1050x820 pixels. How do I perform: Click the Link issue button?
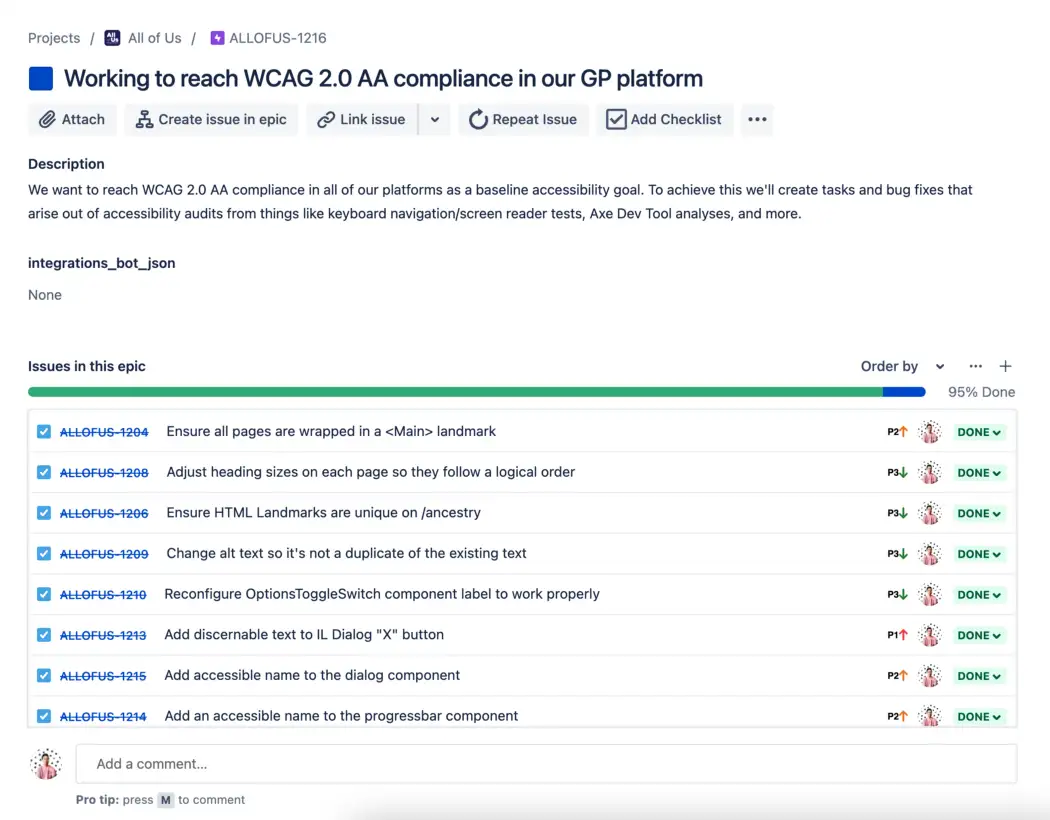click(x=362, y=120)
